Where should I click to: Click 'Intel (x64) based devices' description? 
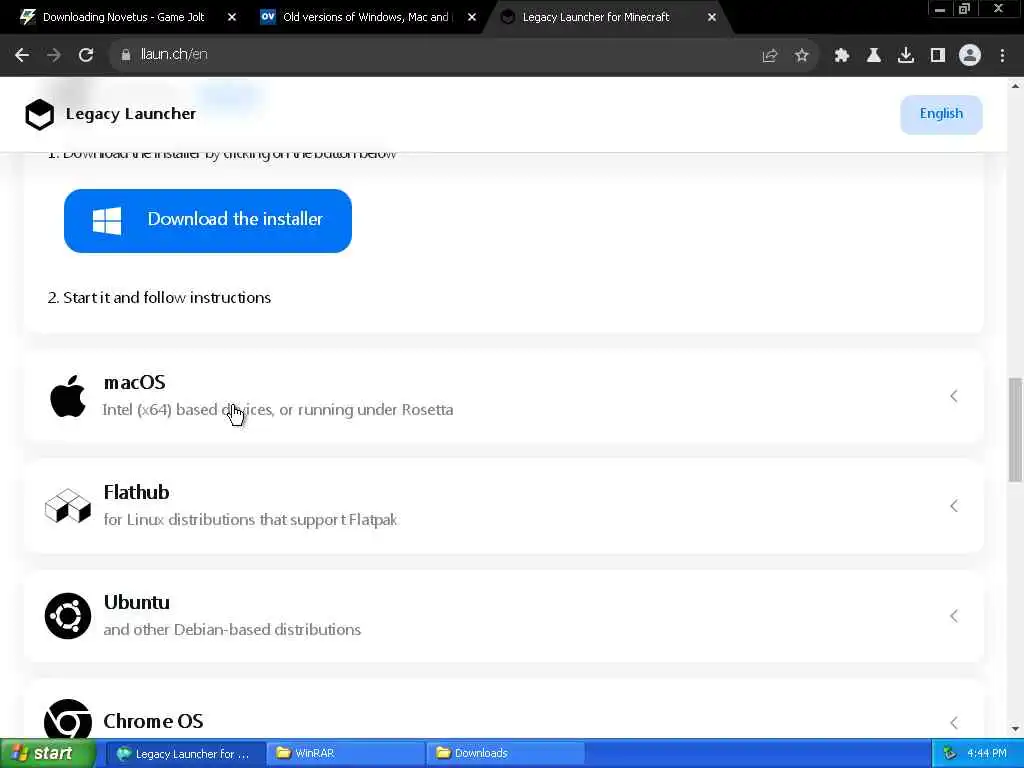point(278,410)
